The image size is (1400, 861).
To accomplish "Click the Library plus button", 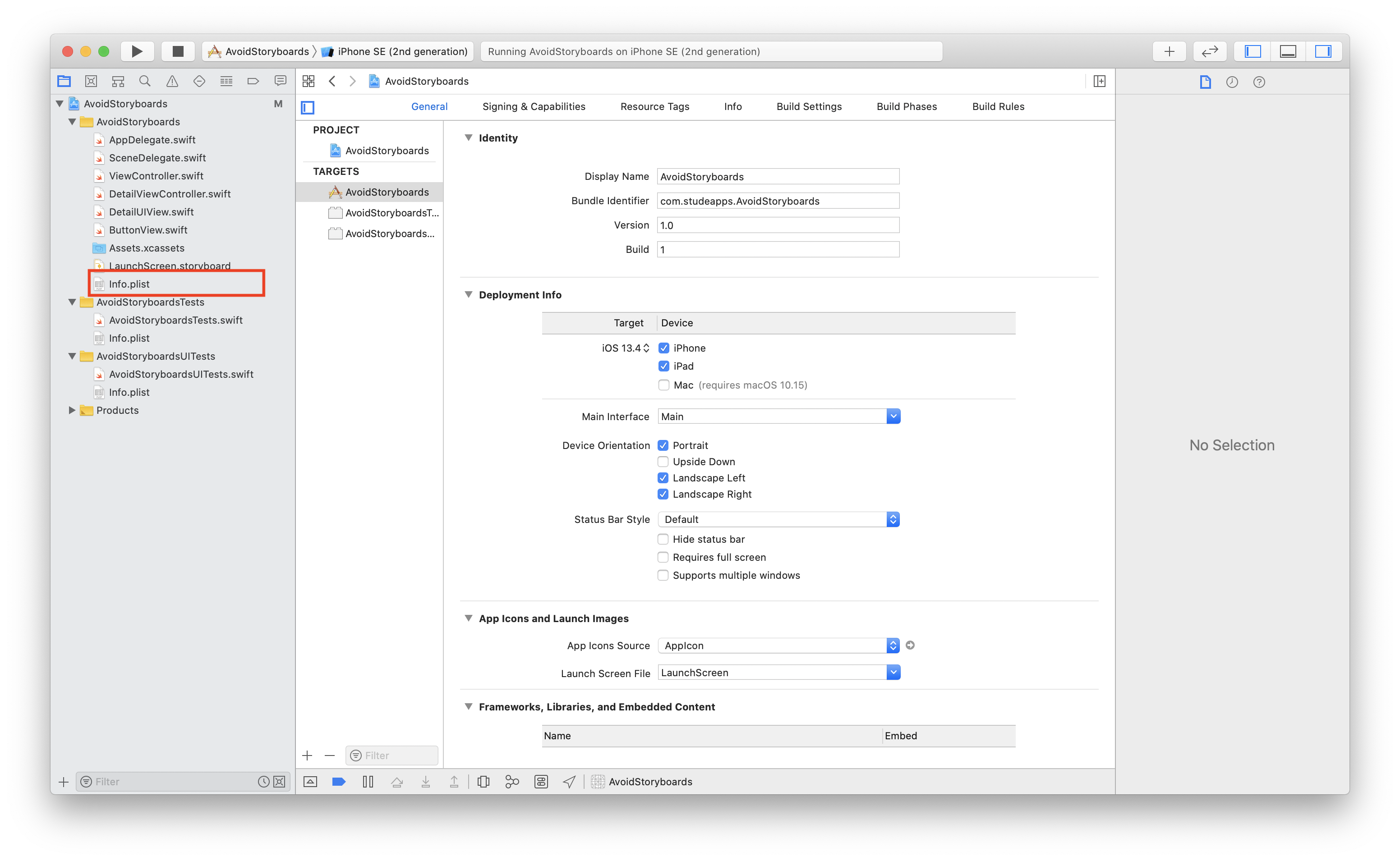I will point(1169,51).
